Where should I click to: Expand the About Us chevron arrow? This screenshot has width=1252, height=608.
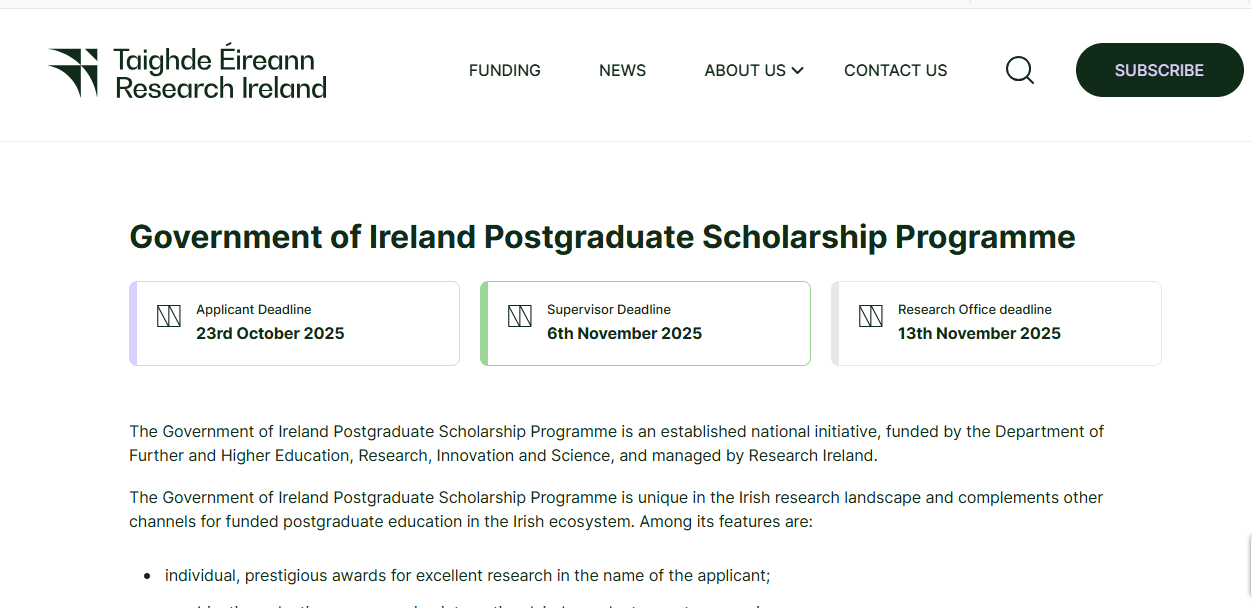pos(797,71)
